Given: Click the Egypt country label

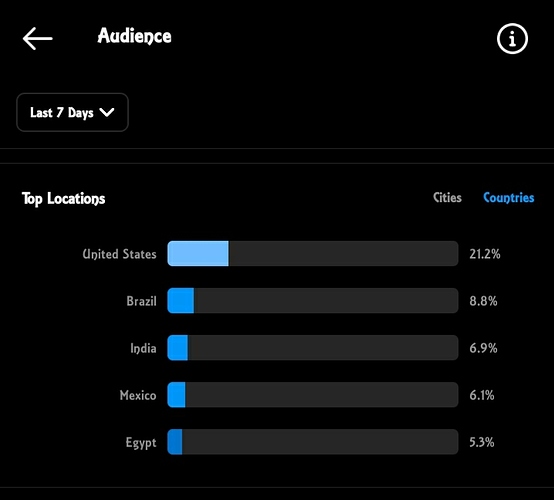Looking at the screenshot, I should (x=141, y=443).
